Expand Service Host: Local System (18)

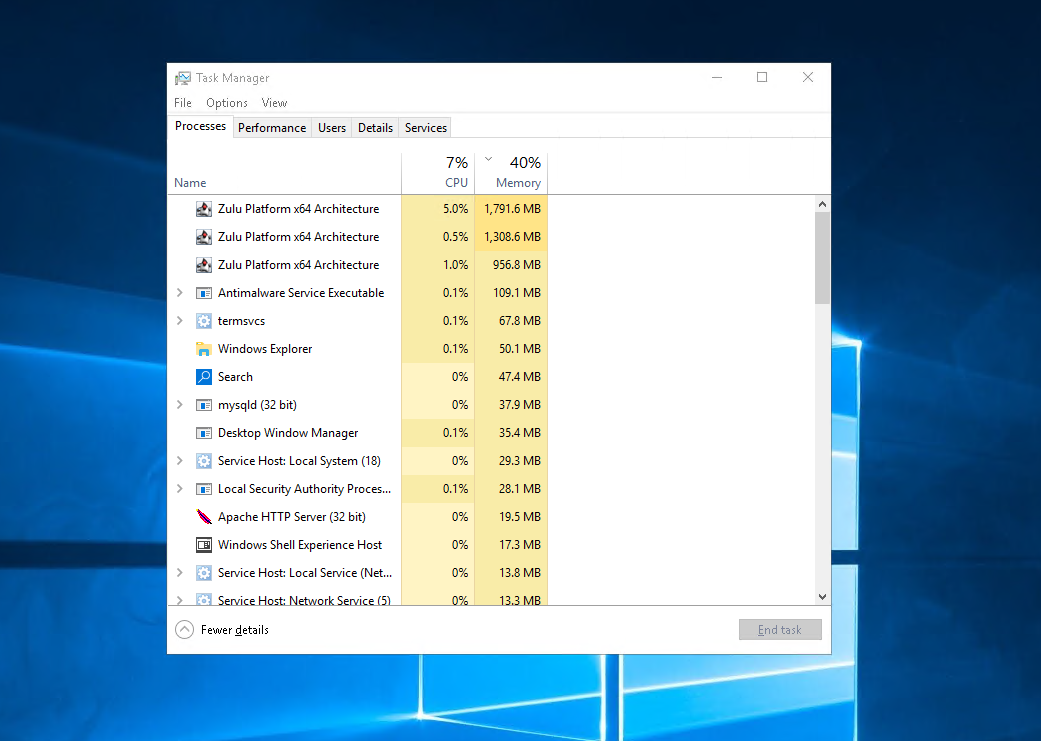[x=179, y=461]
